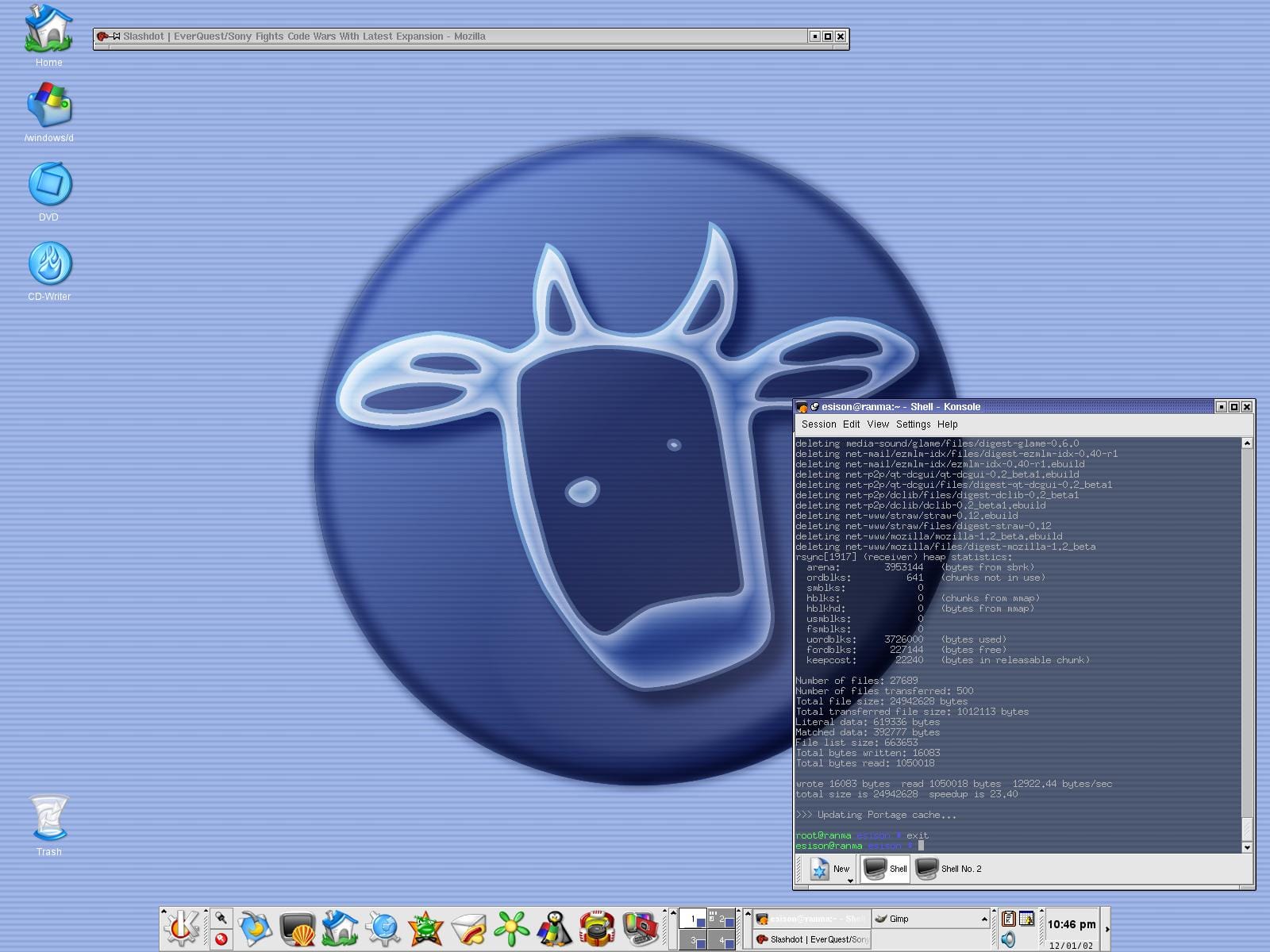Open the Edit menu in Konsole
The image size is (1270, 952).
point(851,424)
